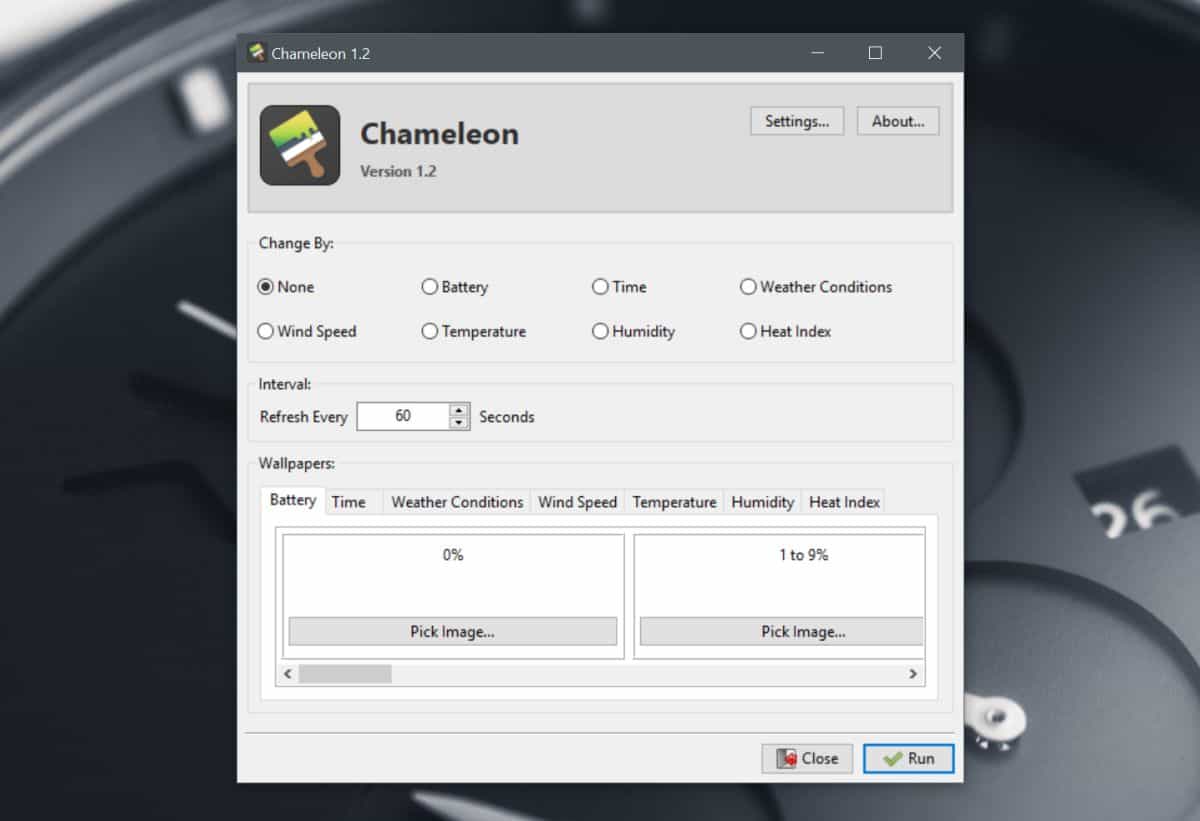Maximize the Chameleon 1.2 window
Image resolution: width=1200 pixels, height=821 pixels.
click(875, 53)
